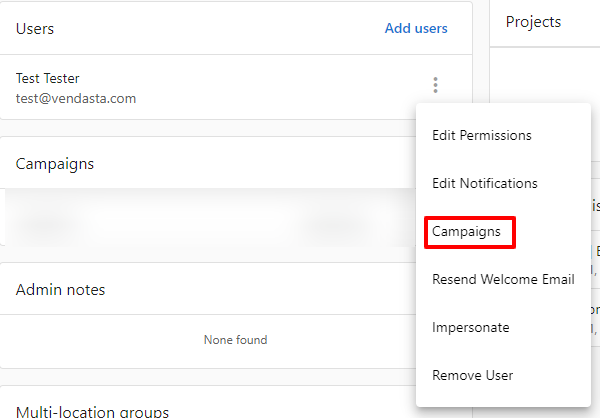This screenshot has height=418, width=600.
Task: Choose Edit Notifications in the user menu
Action: pos(484,183)
